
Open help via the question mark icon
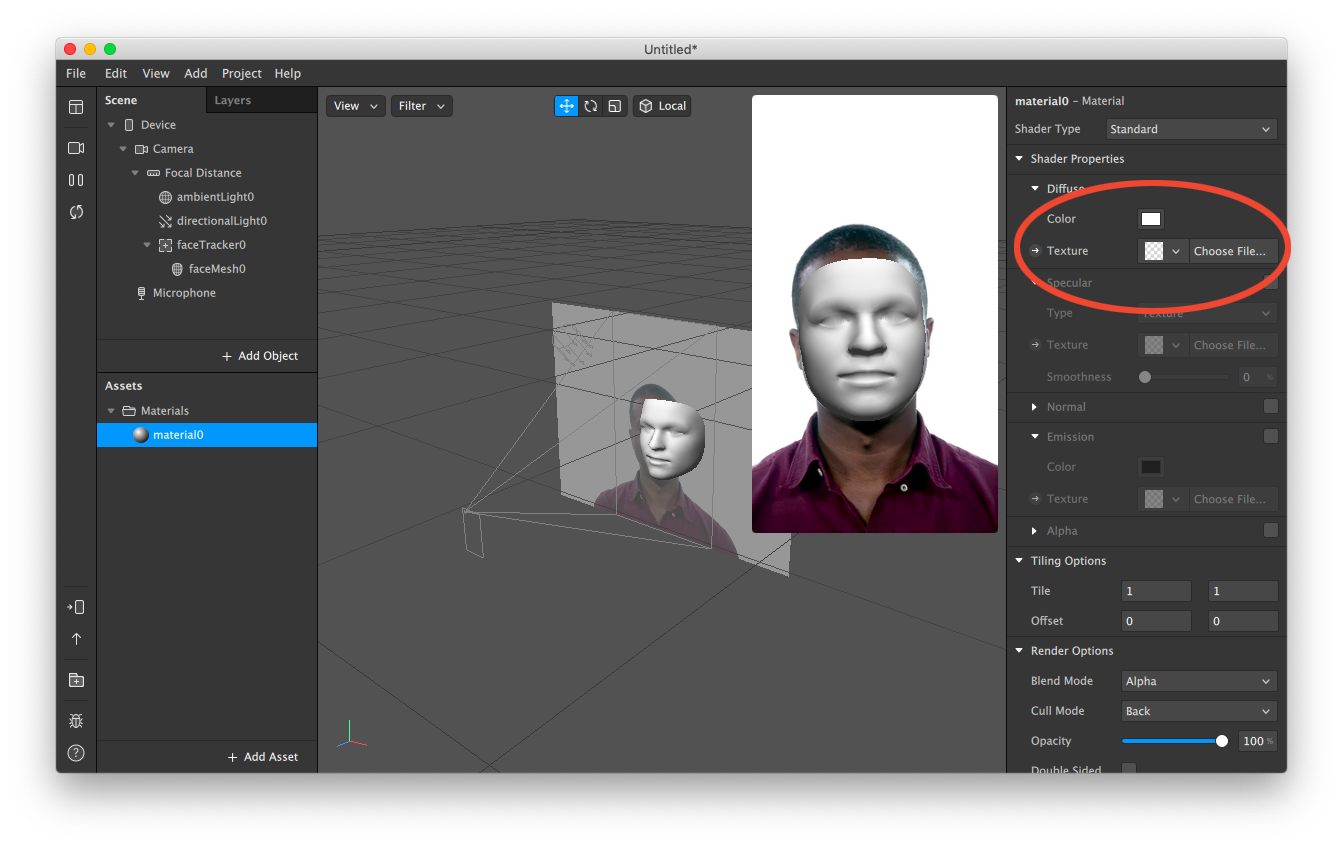76,753
